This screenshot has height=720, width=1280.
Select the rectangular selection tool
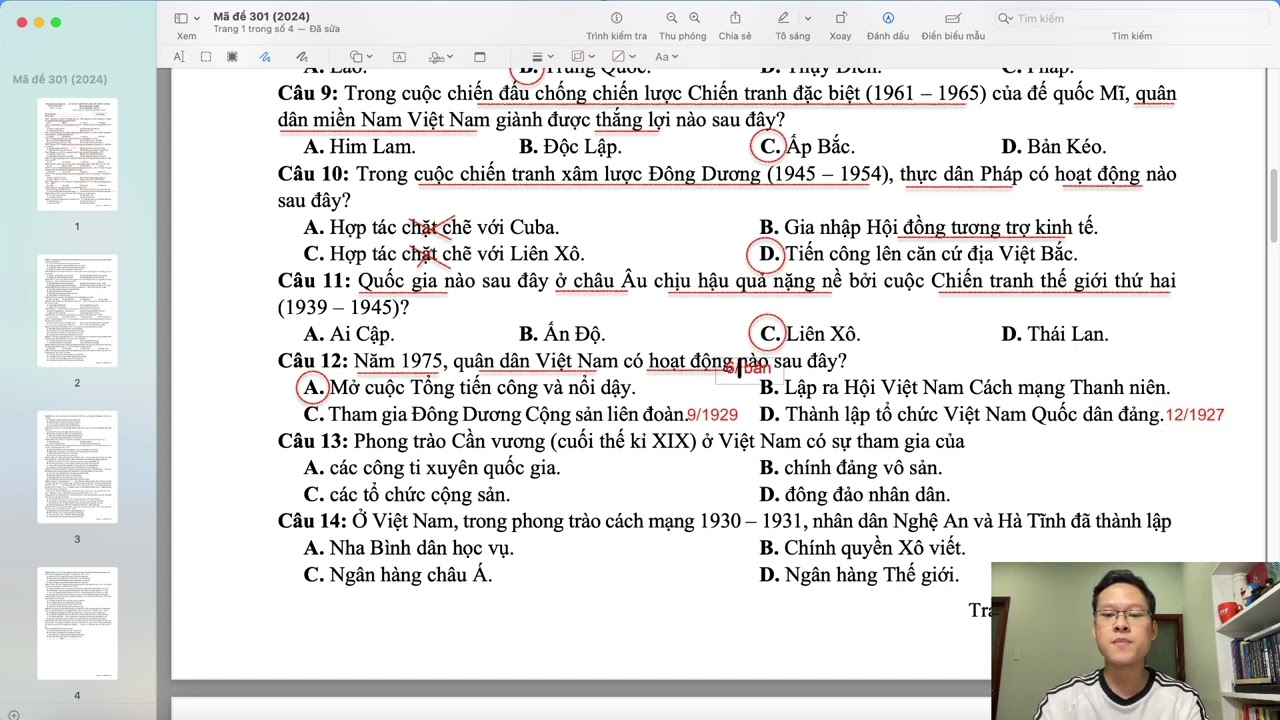[206, 57]
